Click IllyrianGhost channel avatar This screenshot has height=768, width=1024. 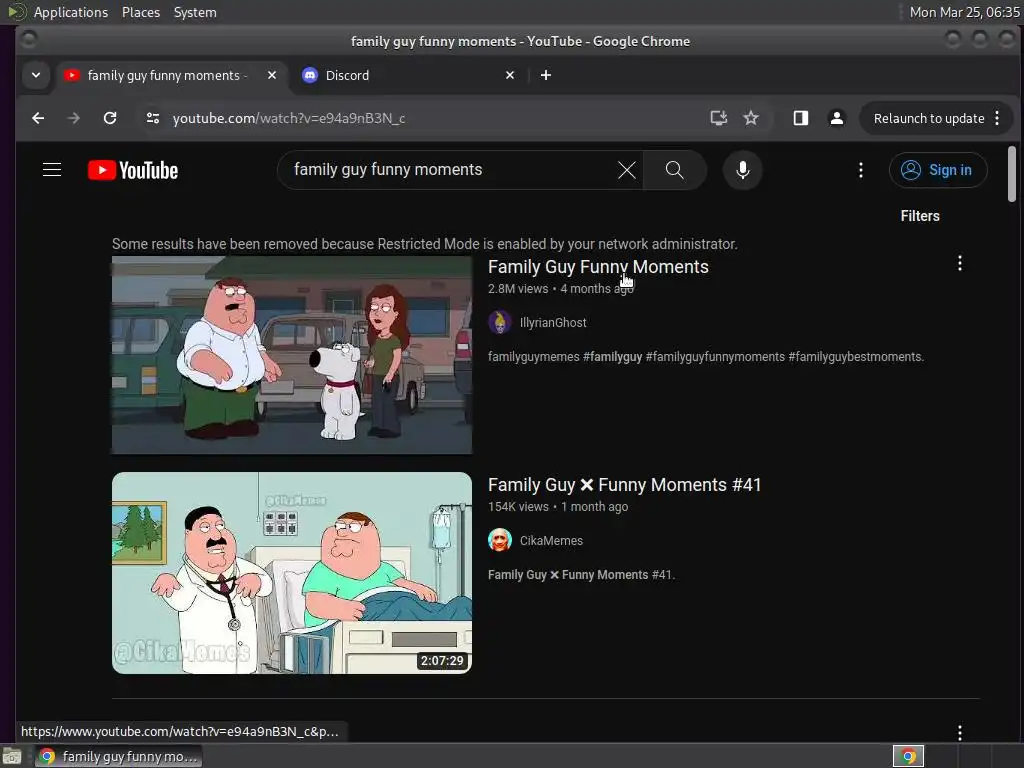point(500,323)
